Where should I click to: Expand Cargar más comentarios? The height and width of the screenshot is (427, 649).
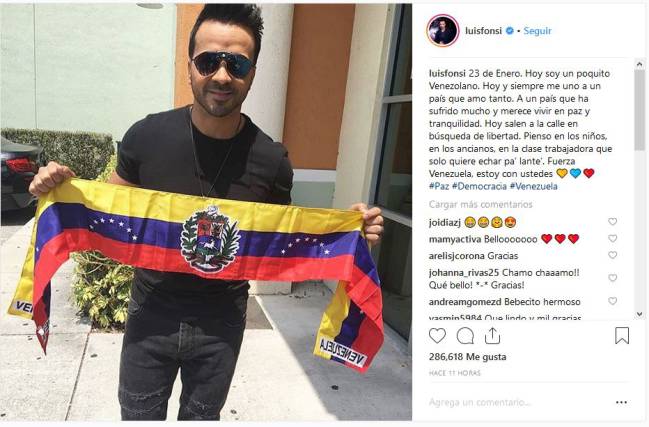point(481,204)
